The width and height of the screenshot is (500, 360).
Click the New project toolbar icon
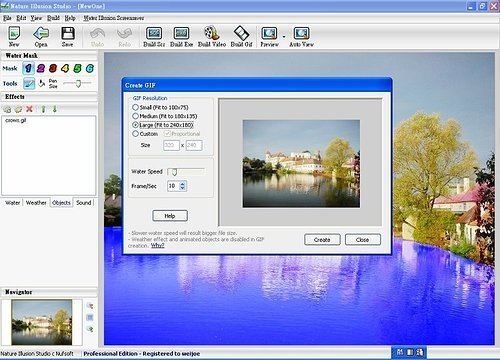click(x=14, y=34)
